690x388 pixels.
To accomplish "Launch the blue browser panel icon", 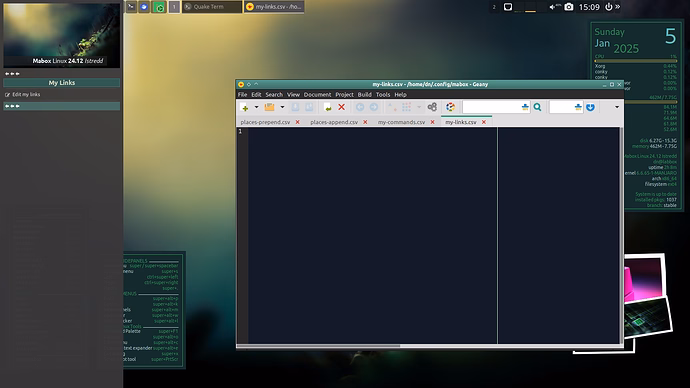I will tap(144, 7).
